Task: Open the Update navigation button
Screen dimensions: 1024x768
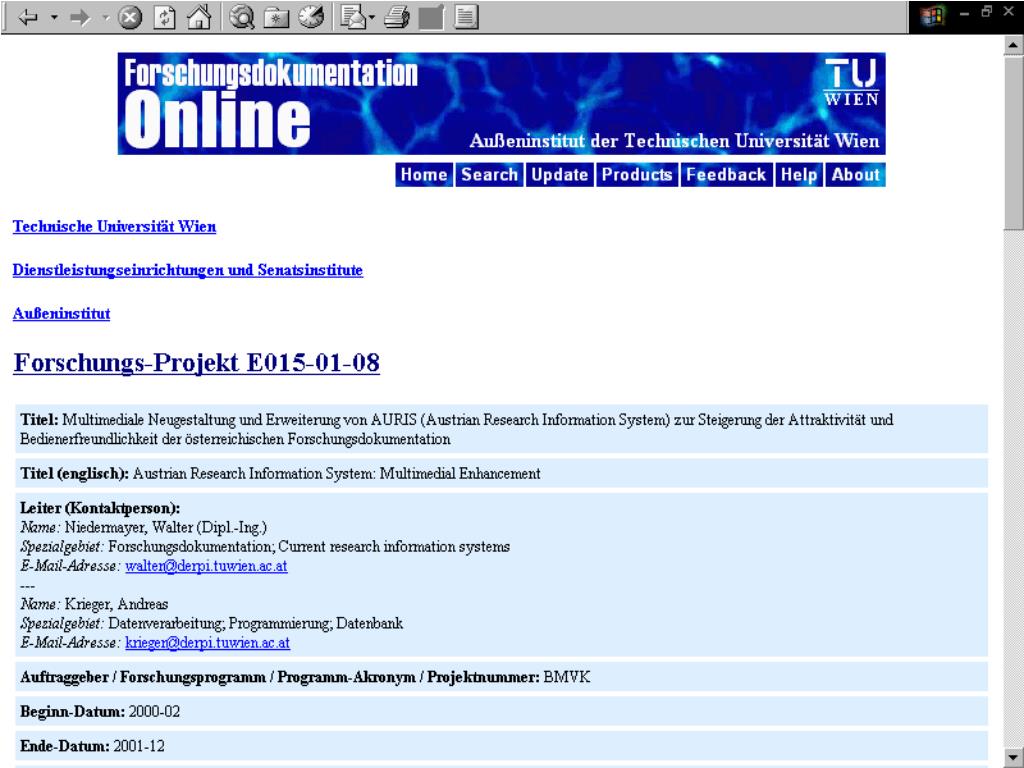Action: coord(560,175)
